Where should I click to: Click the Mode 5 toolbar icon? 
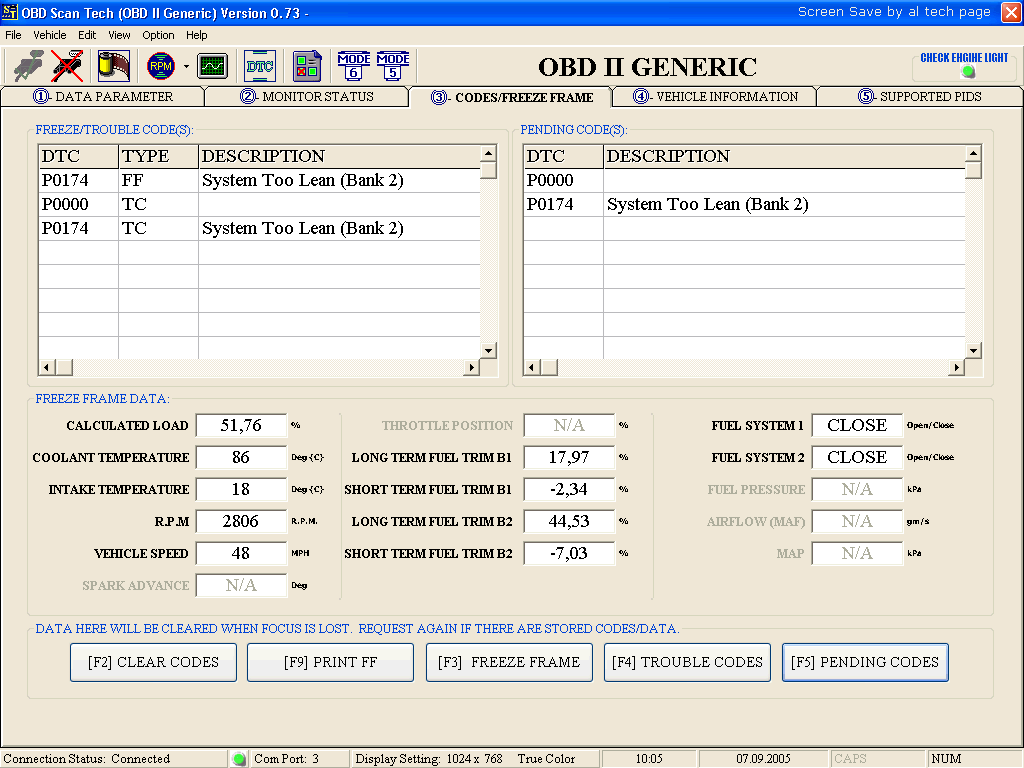tap(393, 66)
